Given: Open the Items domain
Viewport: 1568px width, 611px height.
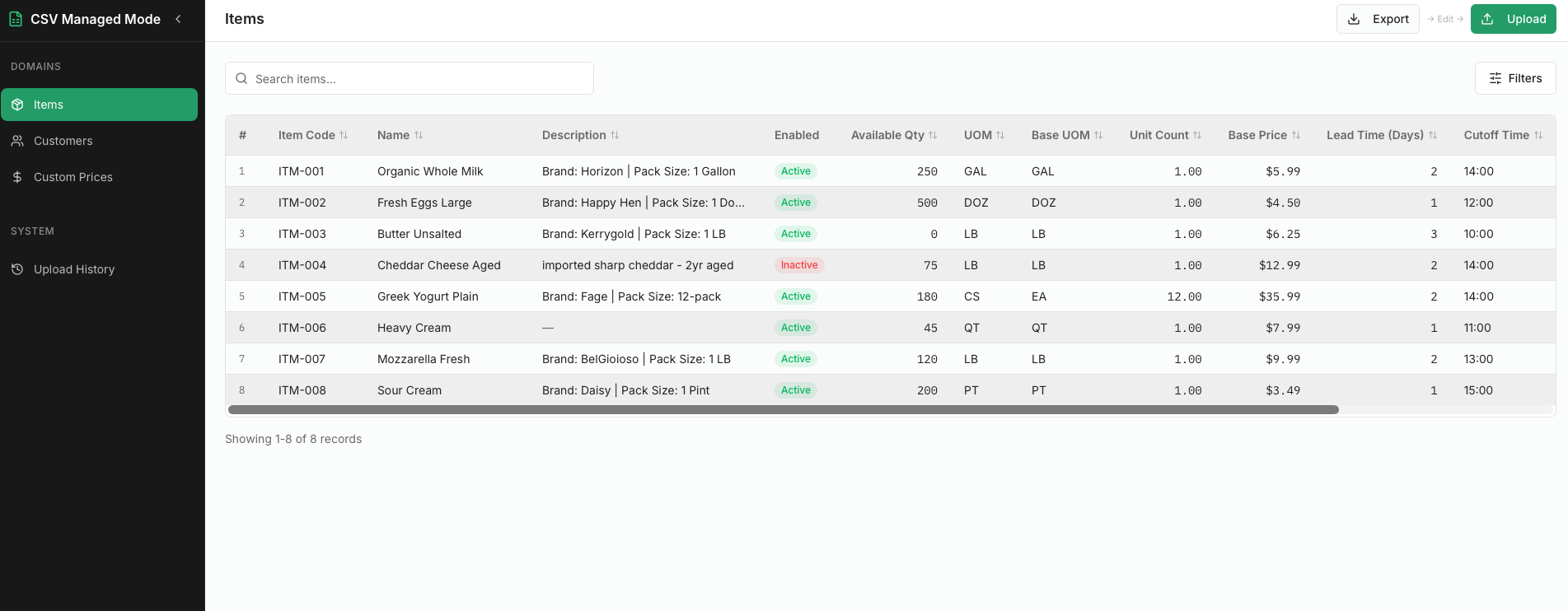Looking at the screenshot, I should point(99,105).
